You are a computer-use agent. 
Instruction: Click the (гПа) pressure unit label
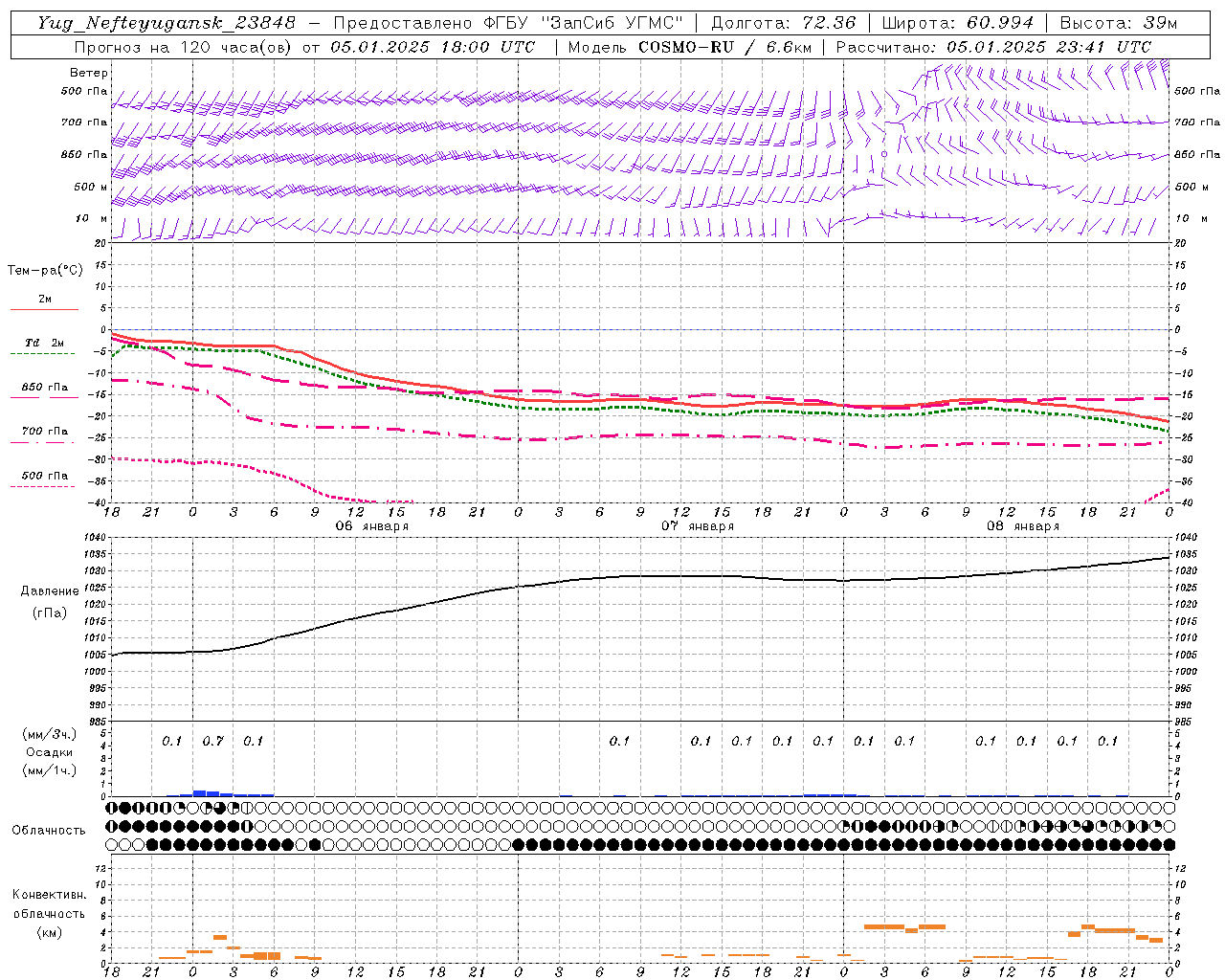click(50, 612)
